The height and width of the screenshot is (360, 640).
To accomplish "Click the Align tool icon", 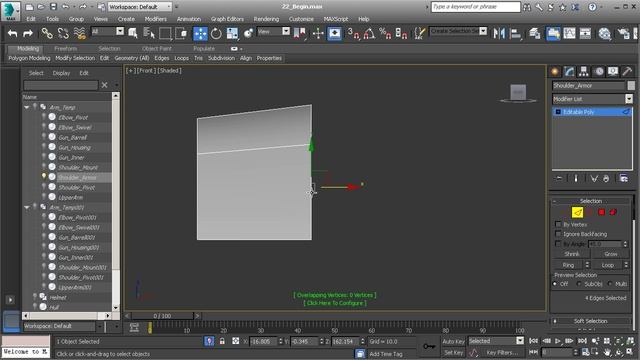I will point(516,33).
